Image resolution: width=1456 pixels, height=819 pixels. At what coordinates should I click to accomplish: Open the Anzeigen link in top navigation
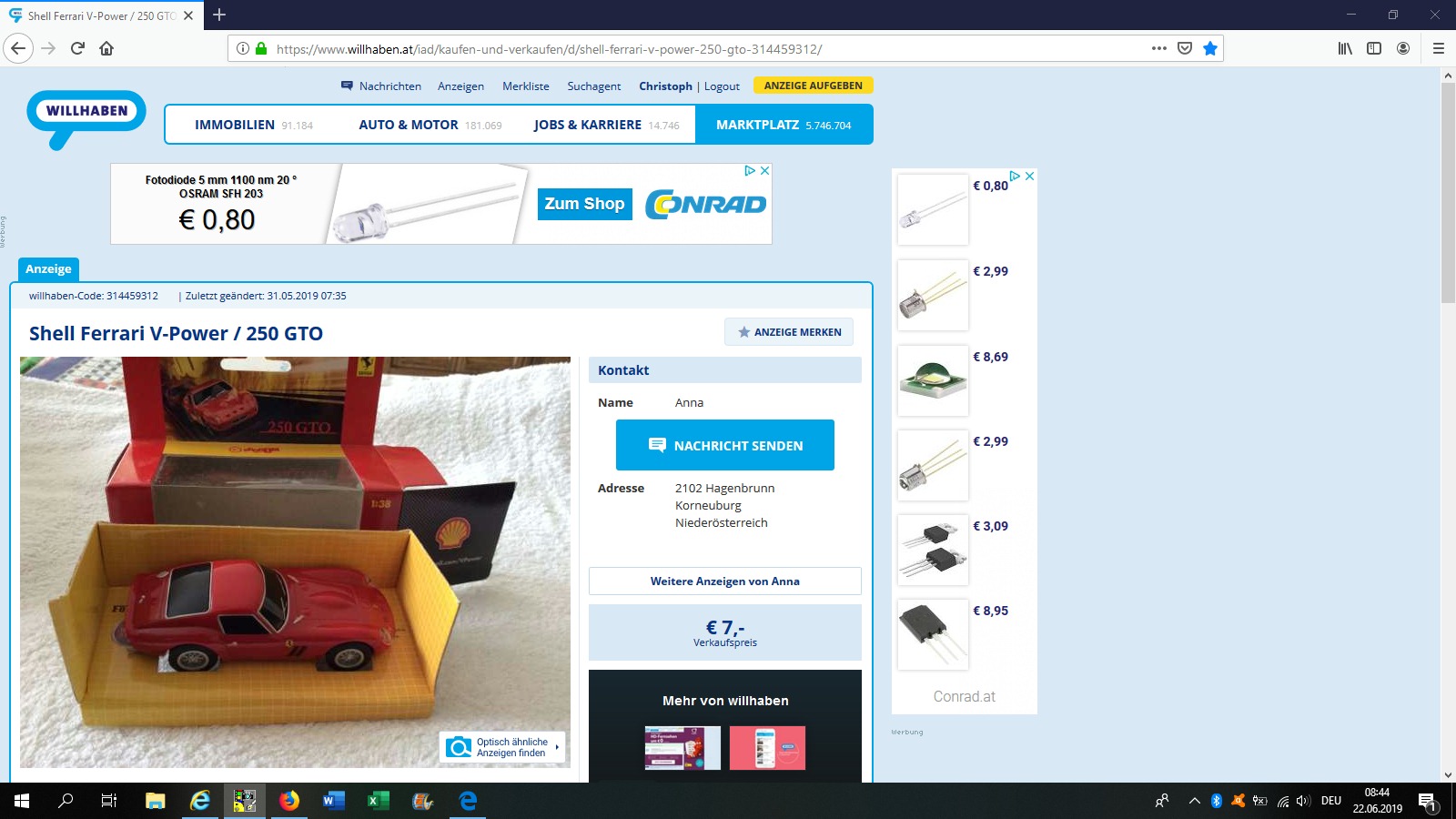point(460,86)
